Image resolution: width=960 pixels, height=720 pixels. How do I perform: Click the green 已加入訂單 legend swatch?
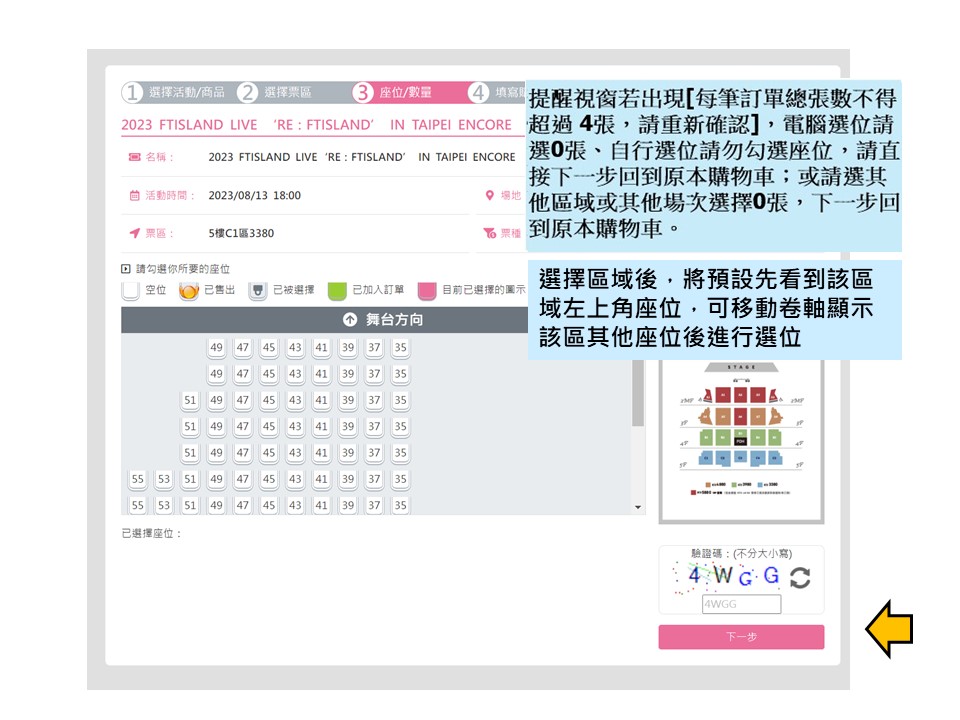pos(337,291)
